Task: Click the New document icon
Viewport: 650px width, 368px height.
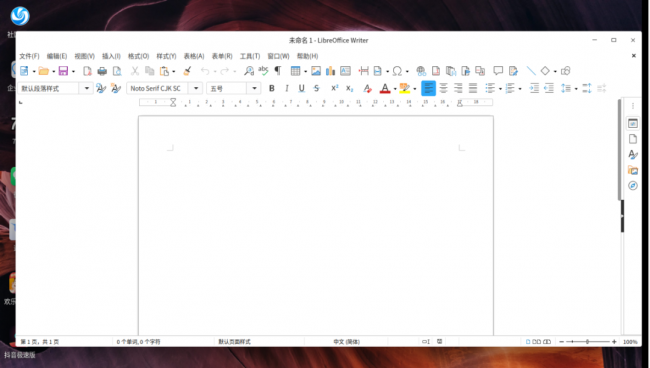Action: click(24, 71)
